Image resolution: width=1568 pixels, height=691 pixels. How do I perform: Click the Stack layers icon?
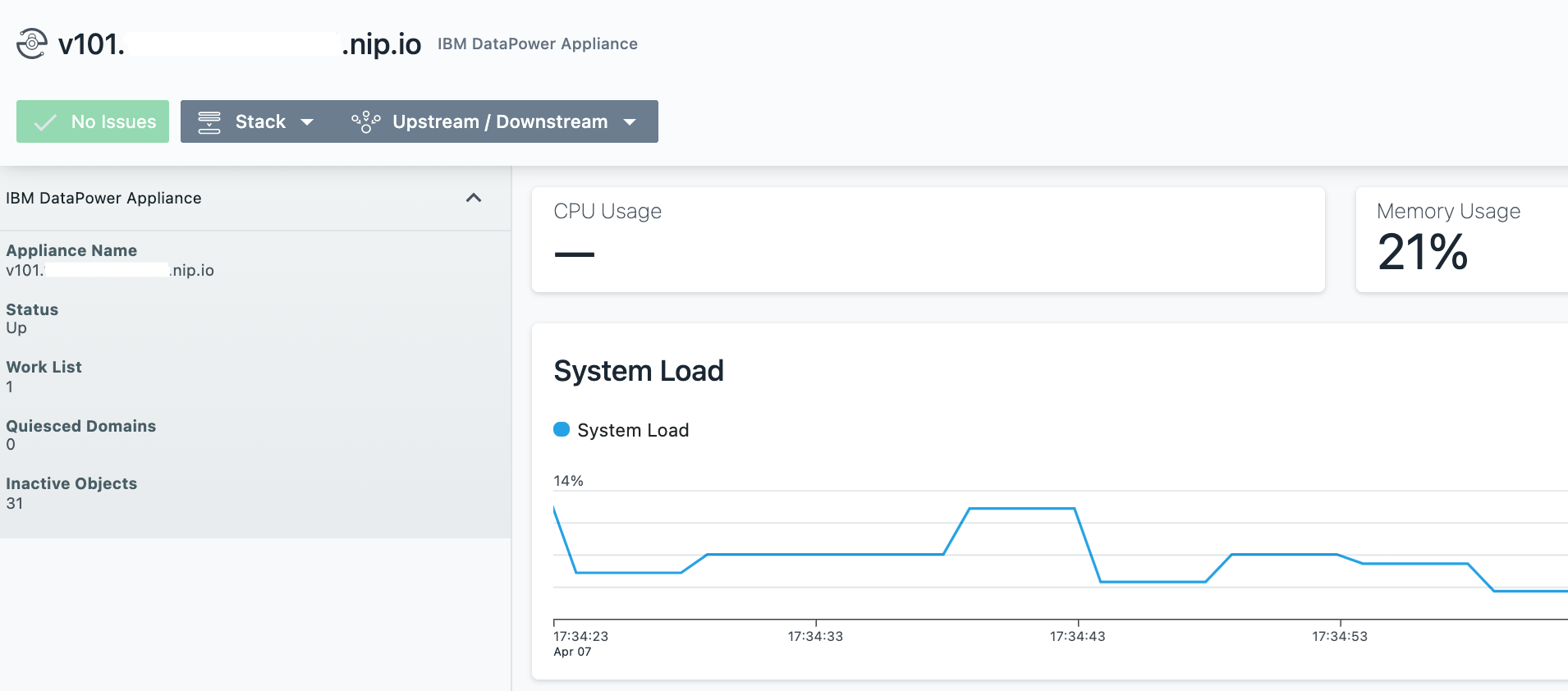[209, 122]
